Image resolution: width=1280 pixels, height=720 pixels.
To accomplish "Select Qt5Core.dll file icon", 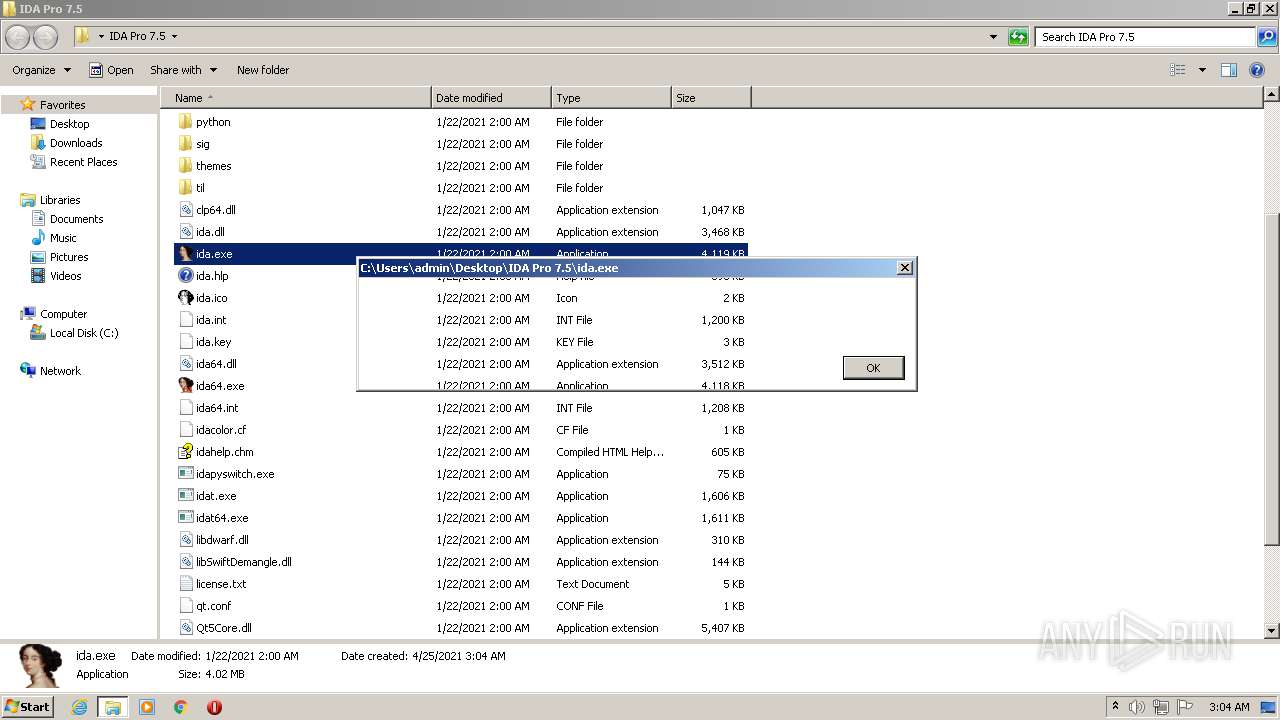I will coord(185,628).
